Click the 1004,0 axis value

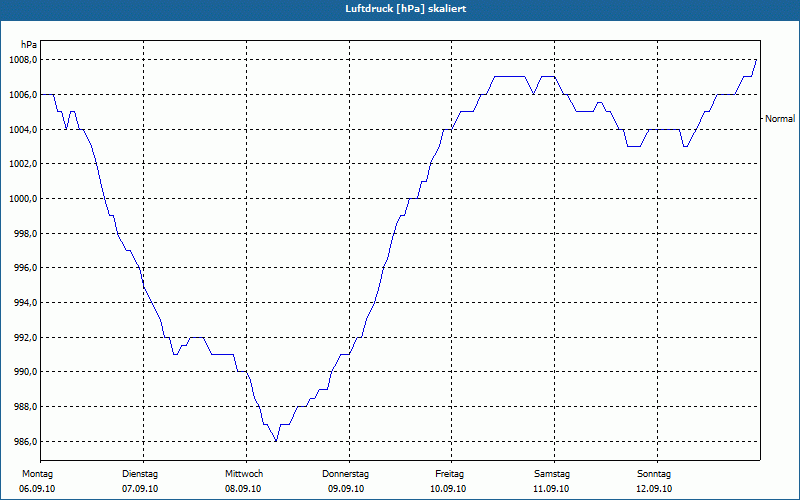point(23,130)
